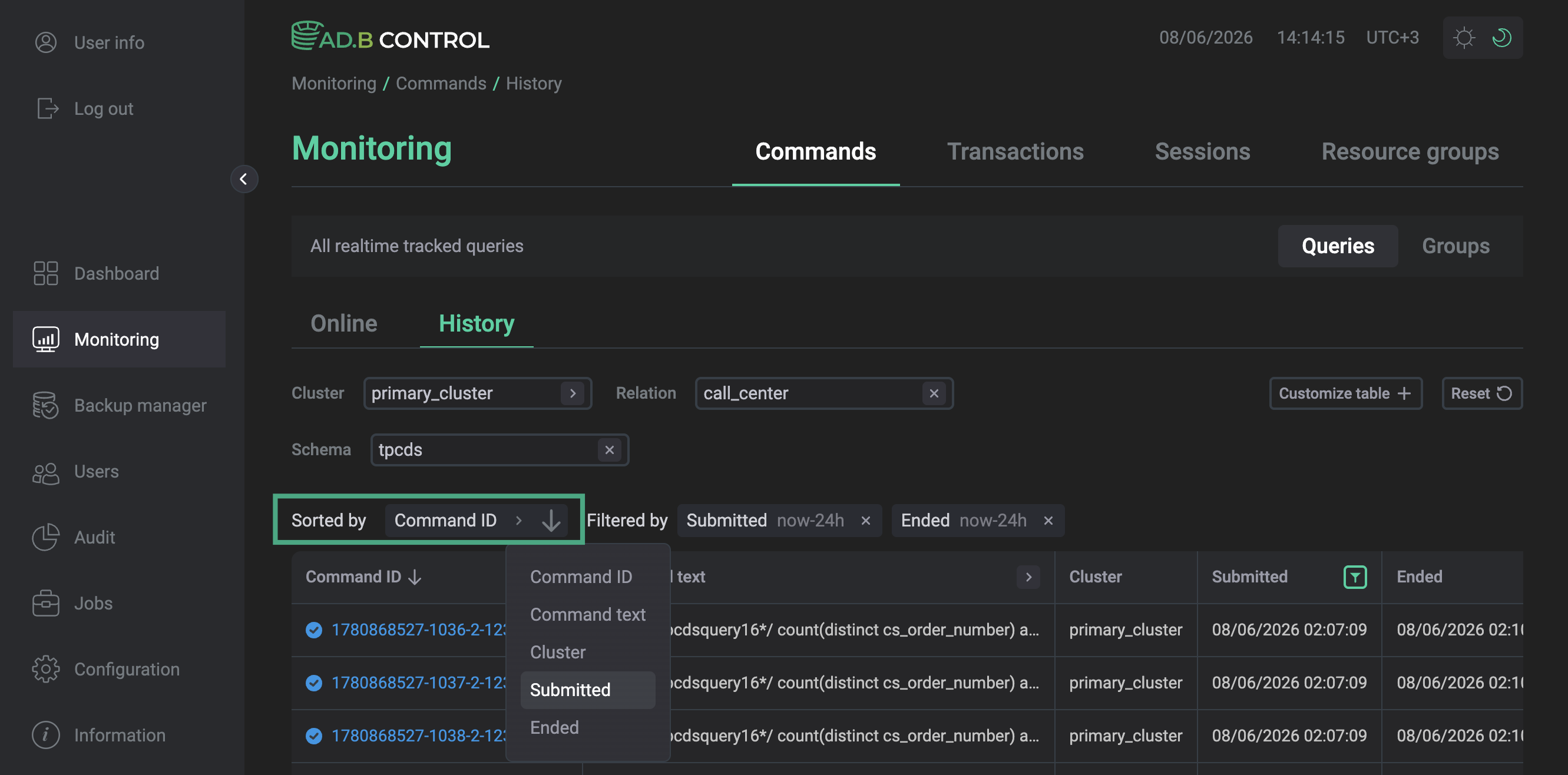Switch to dark theme moon icon
Image resolution: width=1568 pixels, height=775 pixels.
(1501, 38)
